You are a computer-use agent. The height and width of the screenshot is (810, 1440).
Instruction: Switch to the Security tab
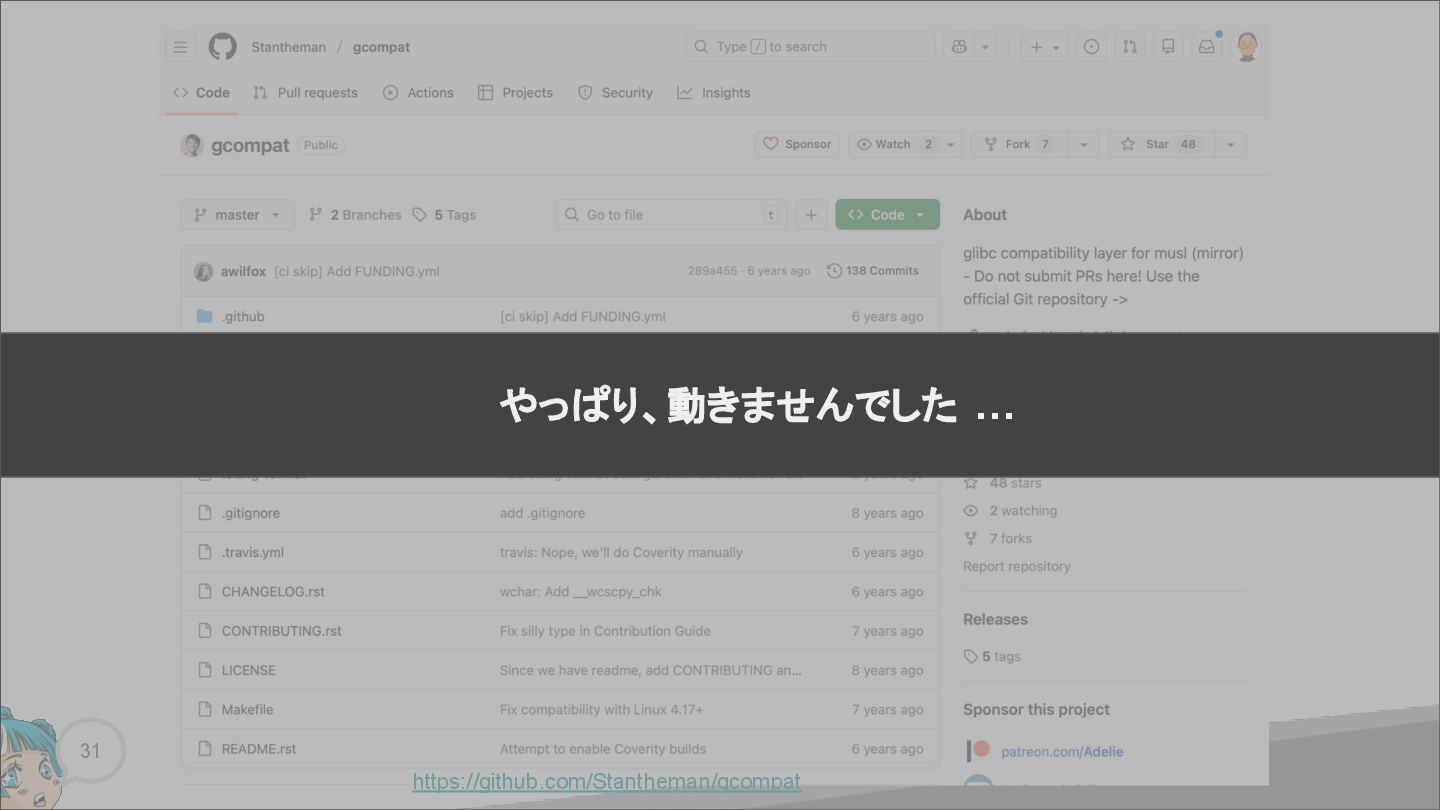[x=615, y=92]
